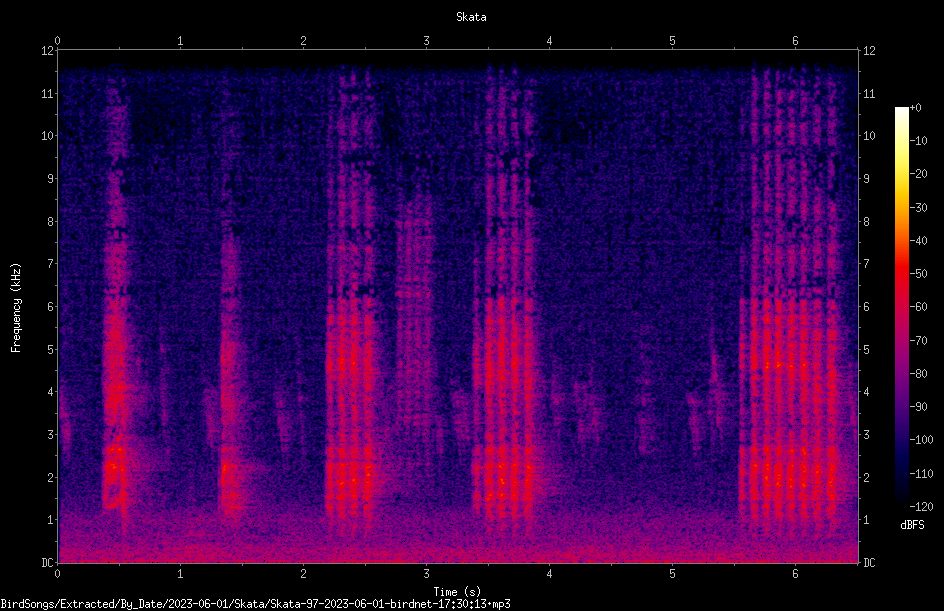Select the 5 second tick on top axis

tap(672, 41)
